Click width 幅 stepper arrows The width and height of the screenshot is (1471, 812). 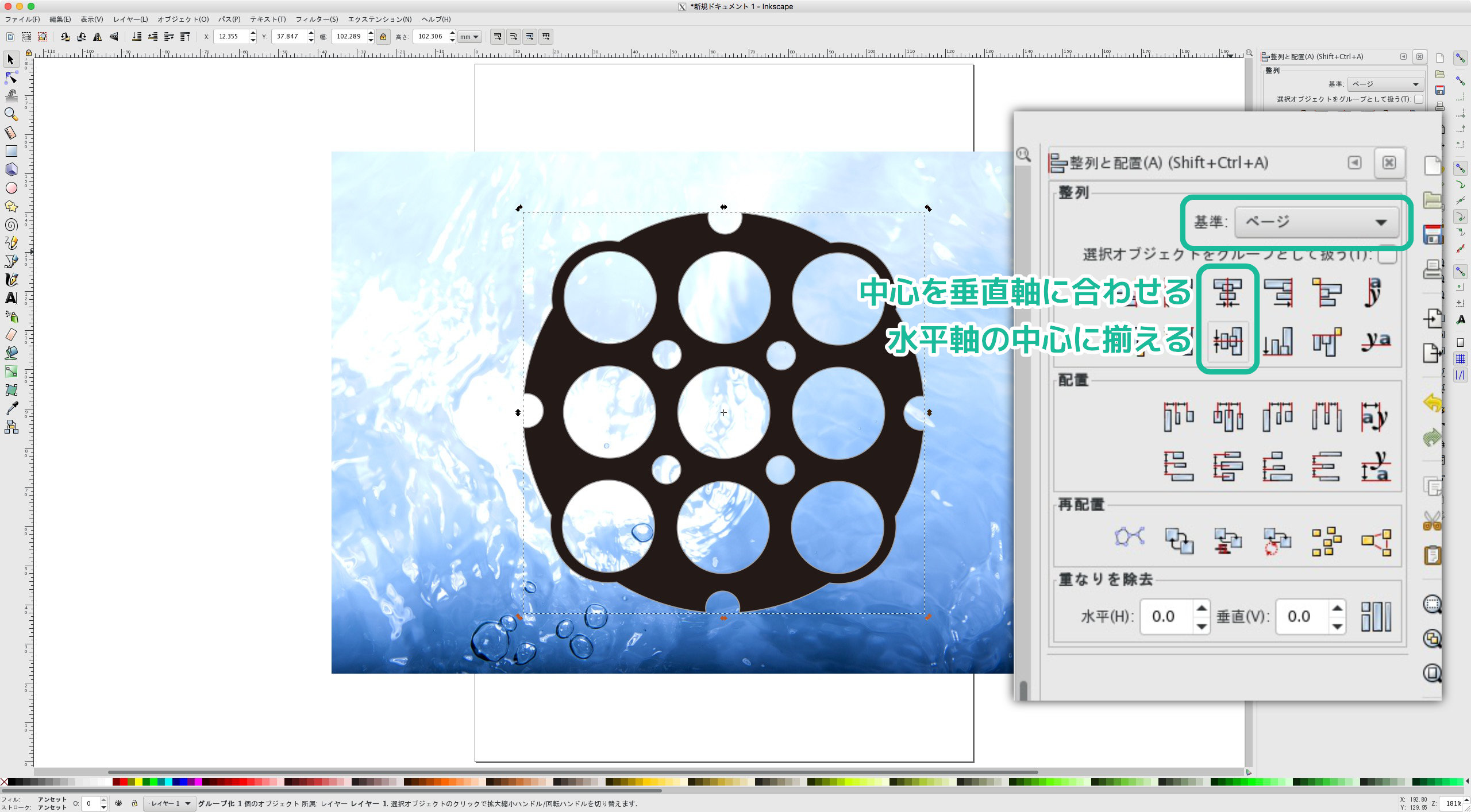[371, 37]
